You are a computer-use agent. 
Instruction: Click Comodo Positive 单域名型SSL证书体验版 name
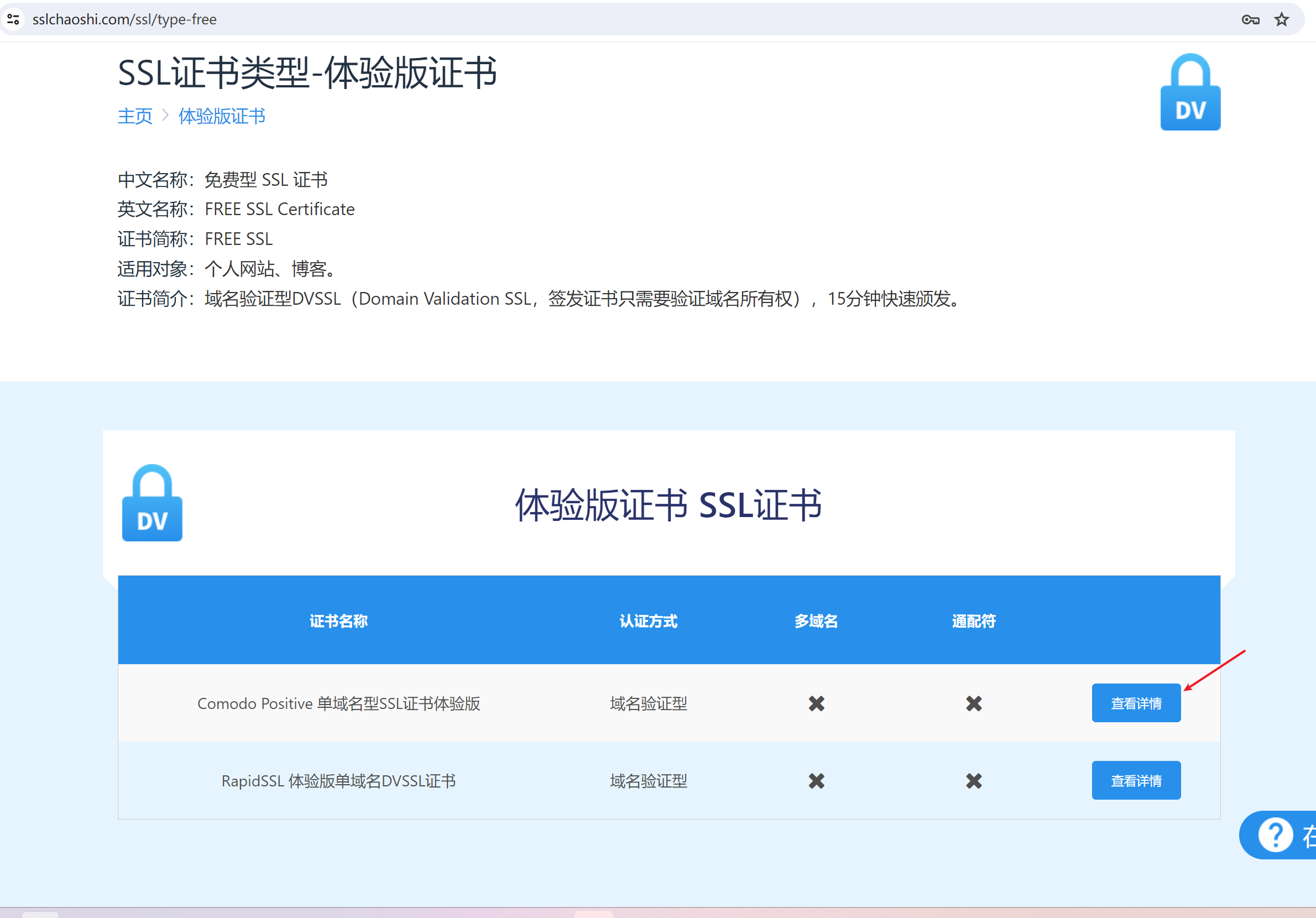pyautogui.click(x=338, y=703)
